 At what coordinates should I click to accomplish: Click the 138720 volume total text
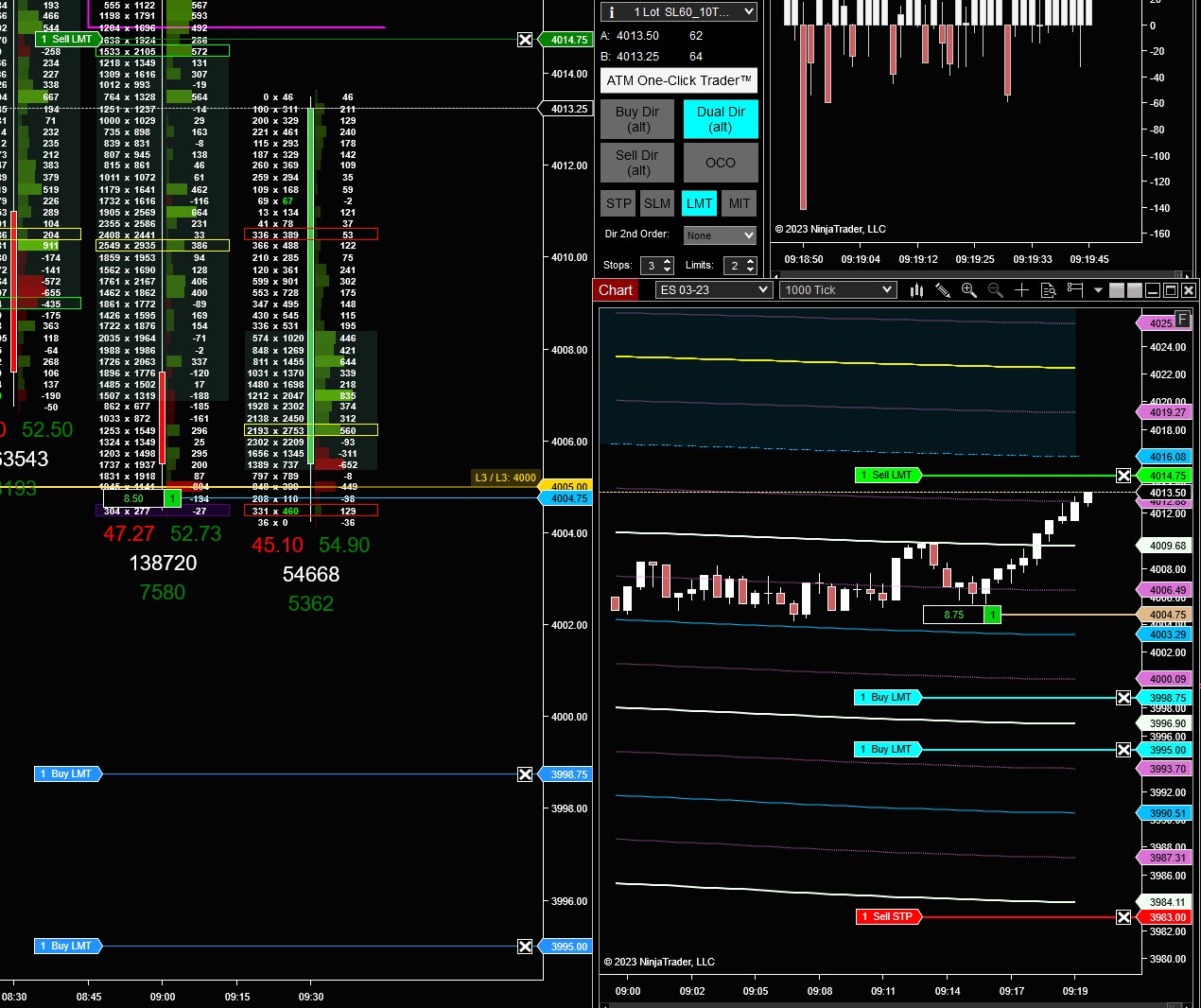click(163, 564)
